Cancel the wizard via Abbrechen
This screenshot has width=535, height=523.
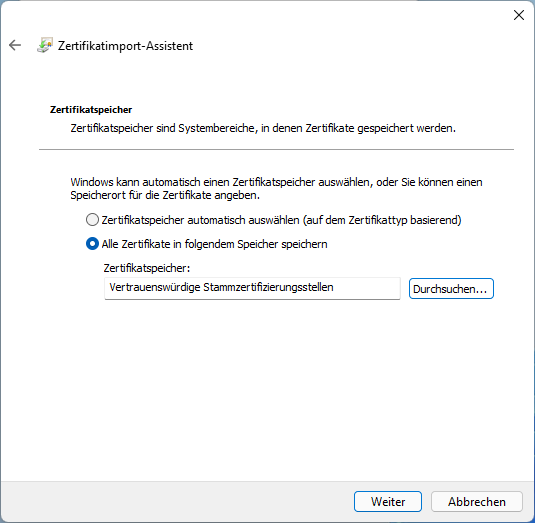[477, 502]
